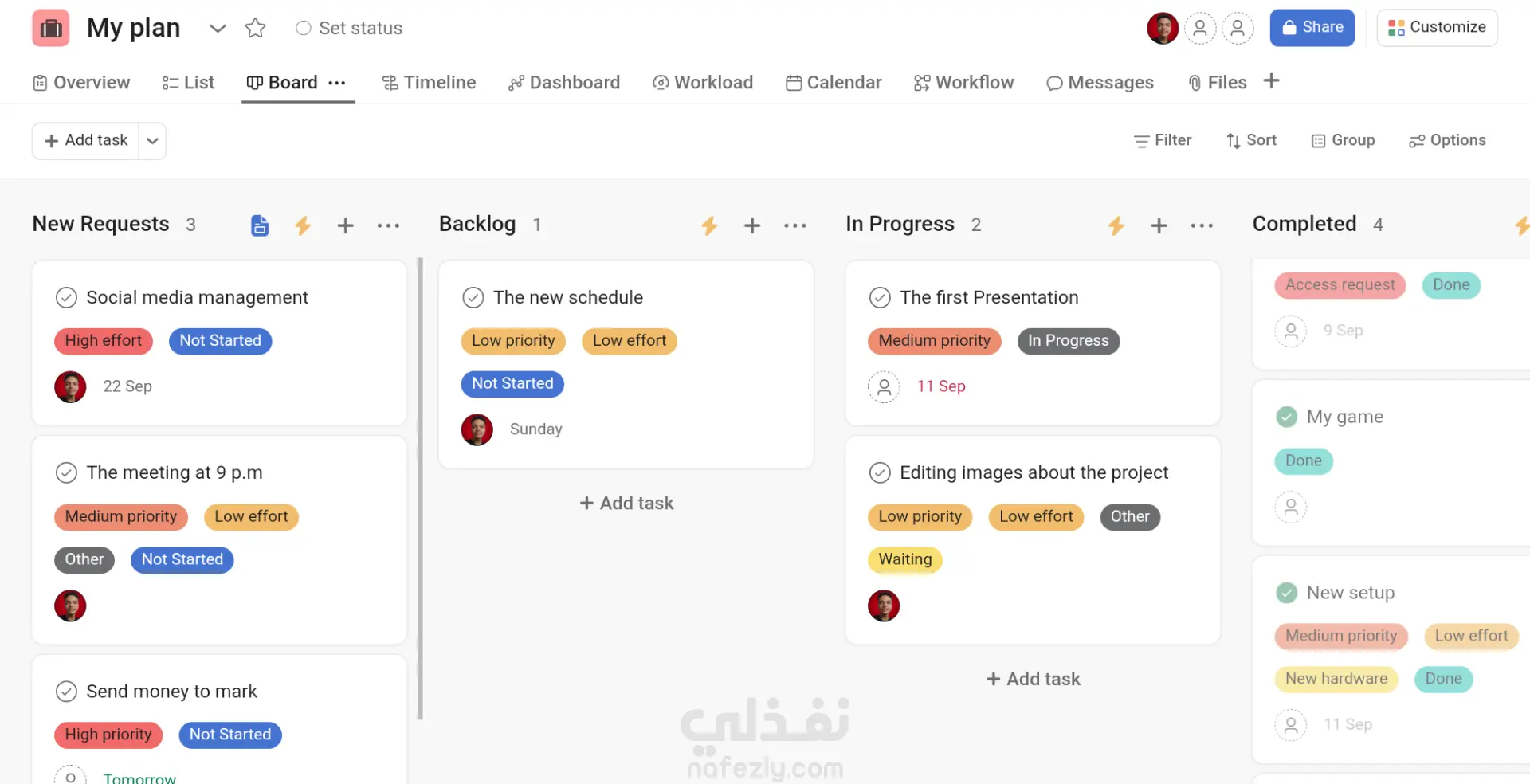Expand the My plan title dropdown chevron
The height and width of the screenshot is (784, 1530).
[x=218, y=29]
